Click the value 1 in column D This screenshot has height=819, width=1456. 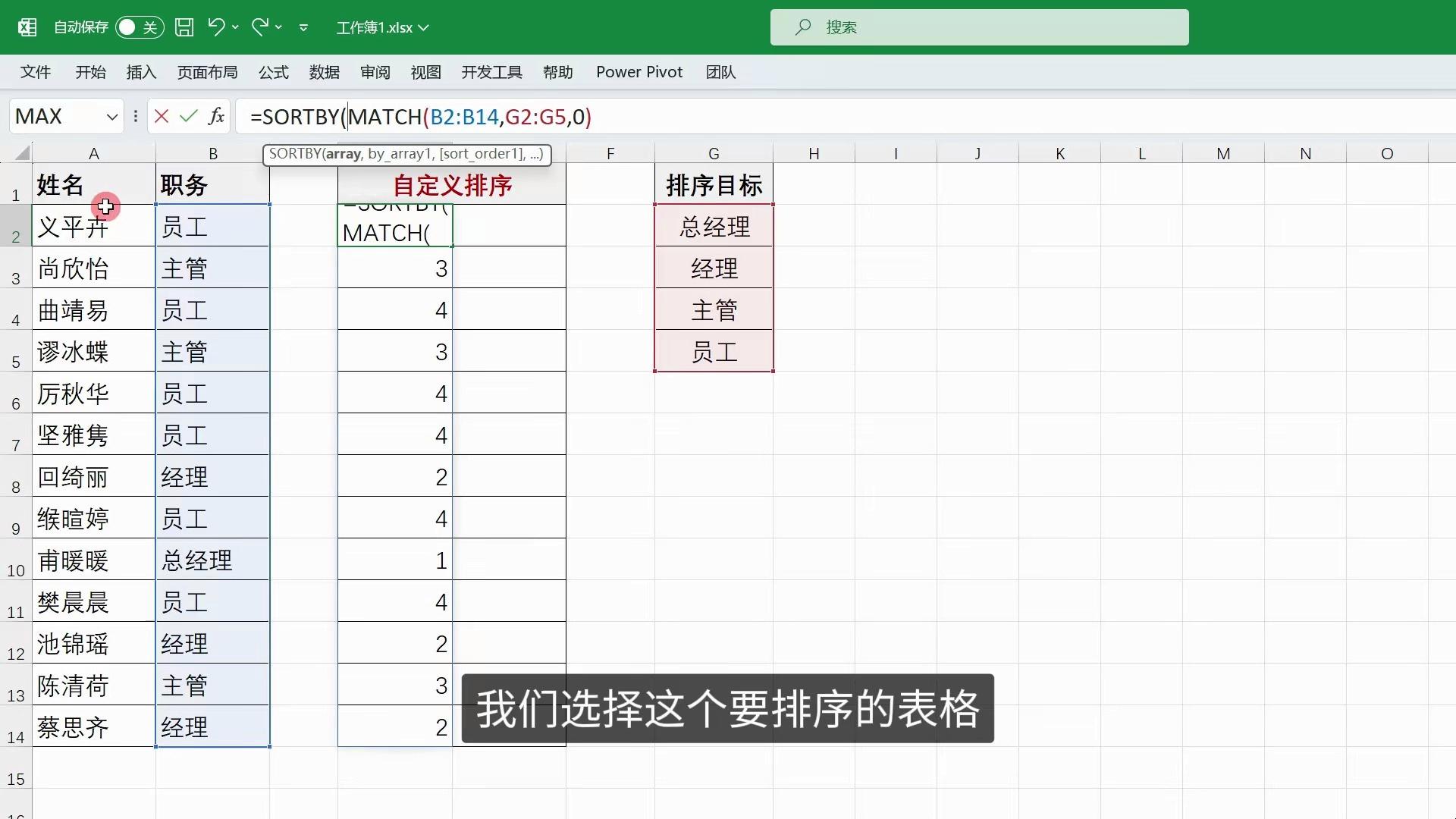(x=395, y=560)
